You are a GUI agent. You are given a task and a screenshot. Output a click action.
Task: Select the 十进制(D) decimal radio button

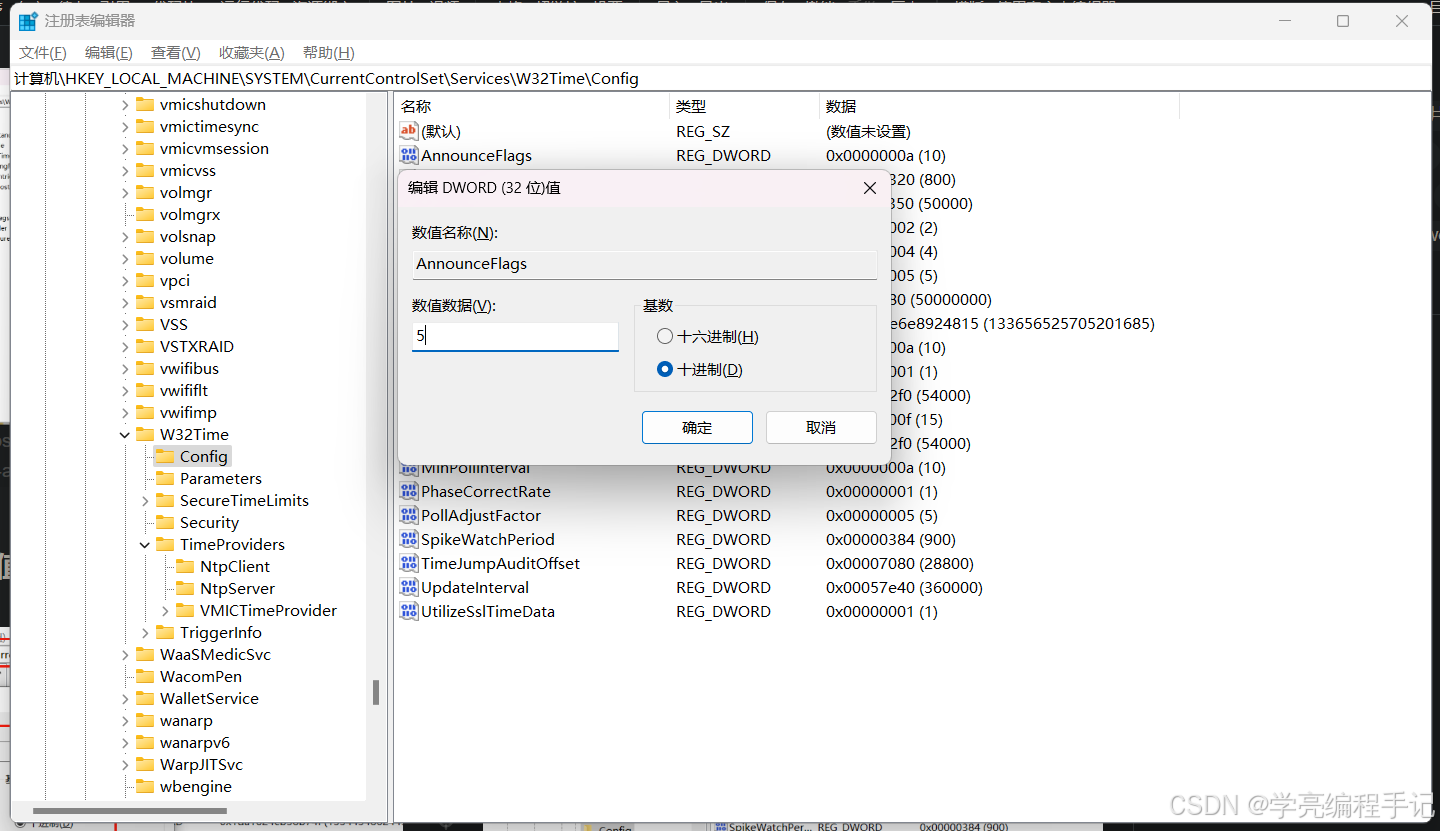[x=665, y=369]
